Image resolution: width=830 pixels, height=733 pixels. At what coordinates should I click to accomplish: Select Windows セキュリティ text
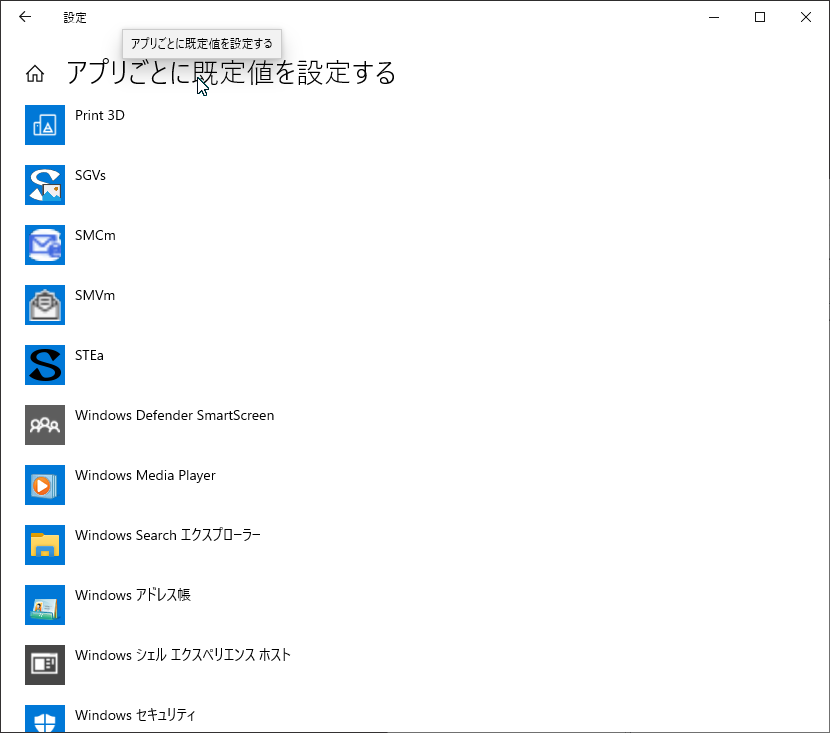pyautogui.click(x=135, y=715)
